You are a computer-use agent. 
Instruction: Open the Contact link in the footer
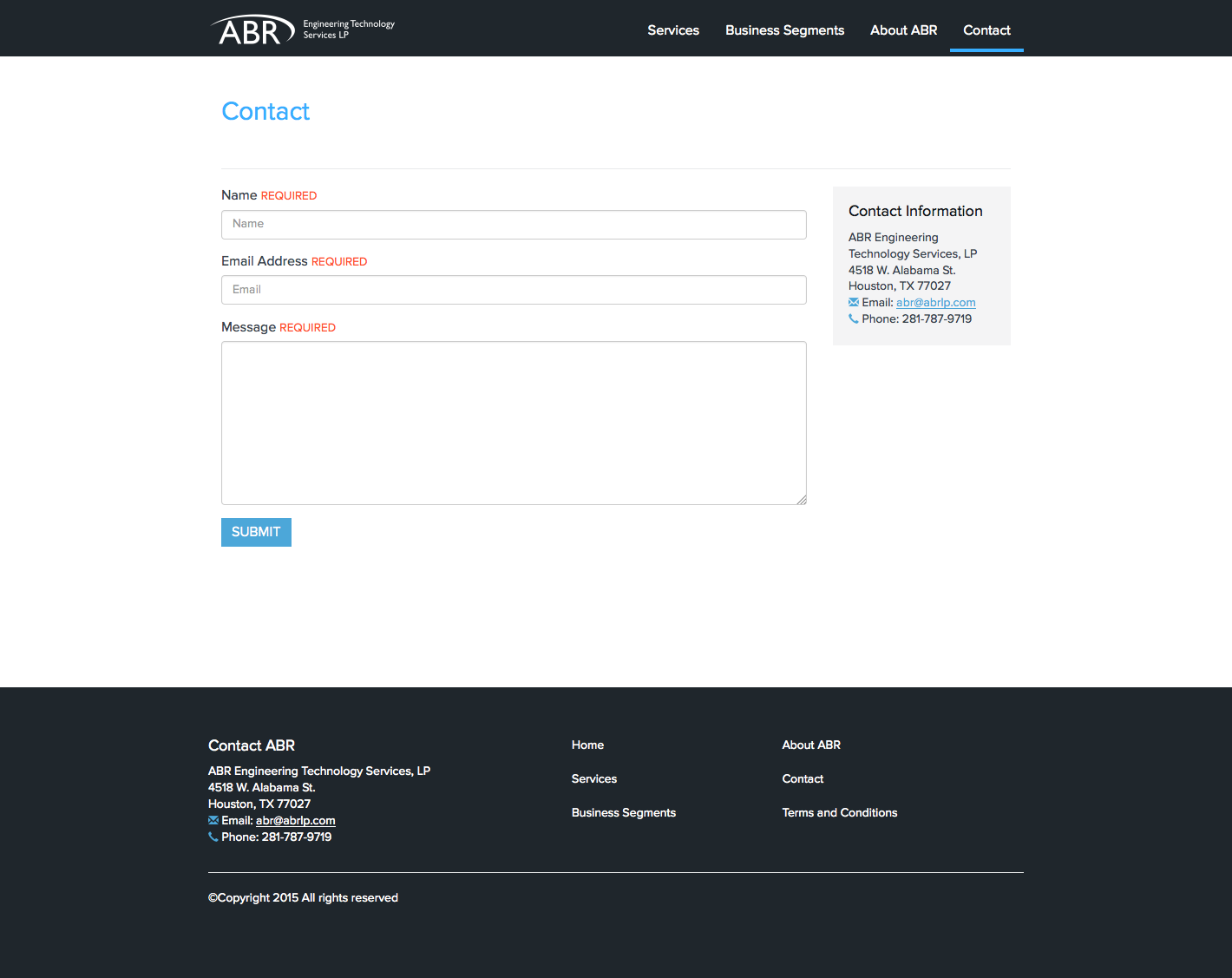803,778
